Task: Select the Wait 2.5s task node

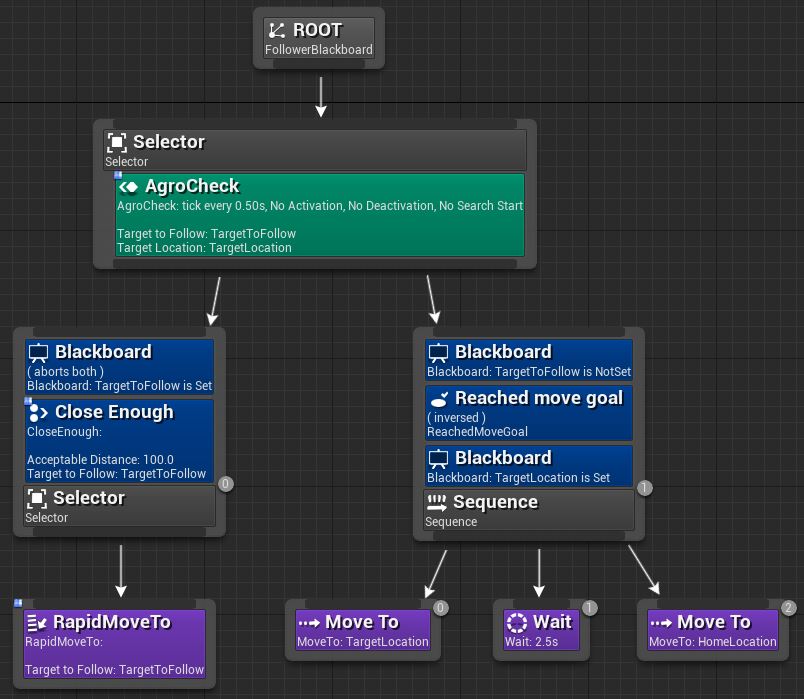Action: tap(541, 630)
